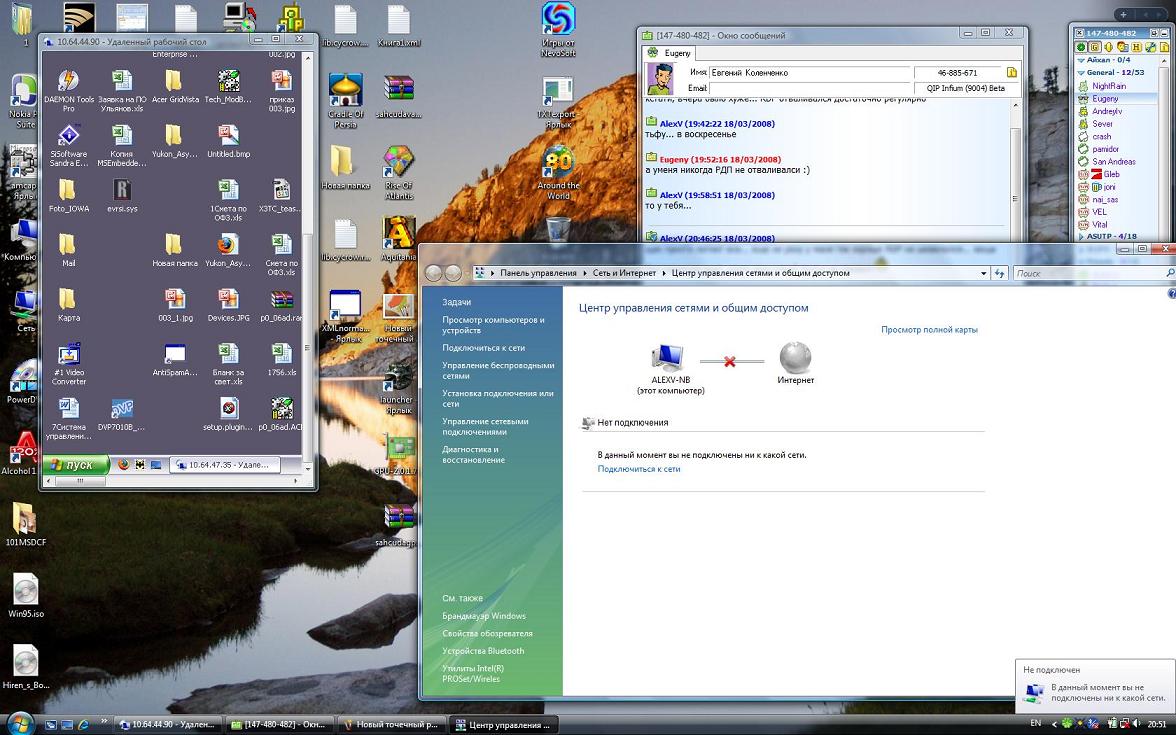The image size is (1176, 735).
Task: Open Firefox in the remote desktop quick launch
Action: tap(124, 464)
